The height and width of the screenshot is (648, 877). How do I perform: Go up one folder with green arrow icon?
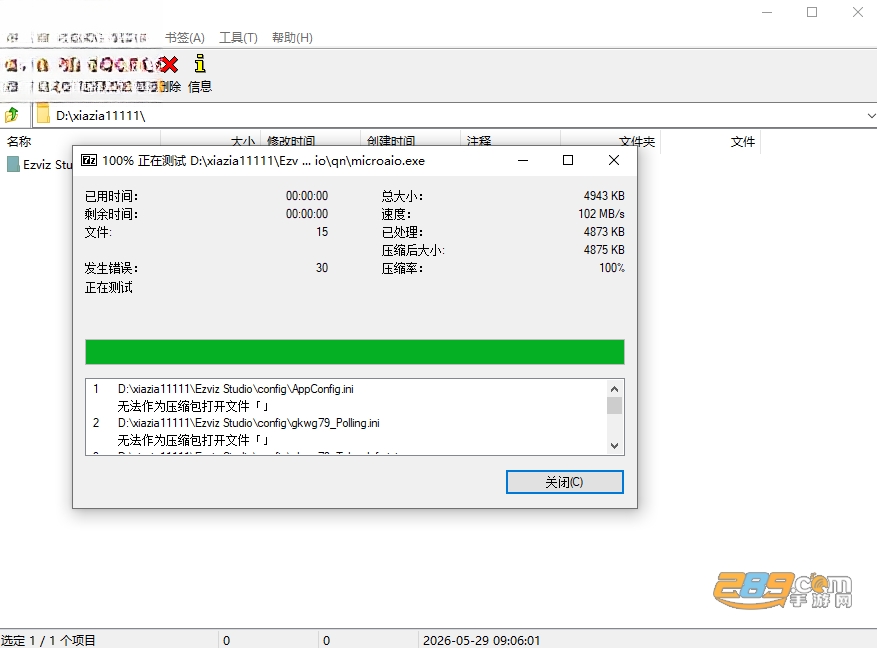click(12, 115)
